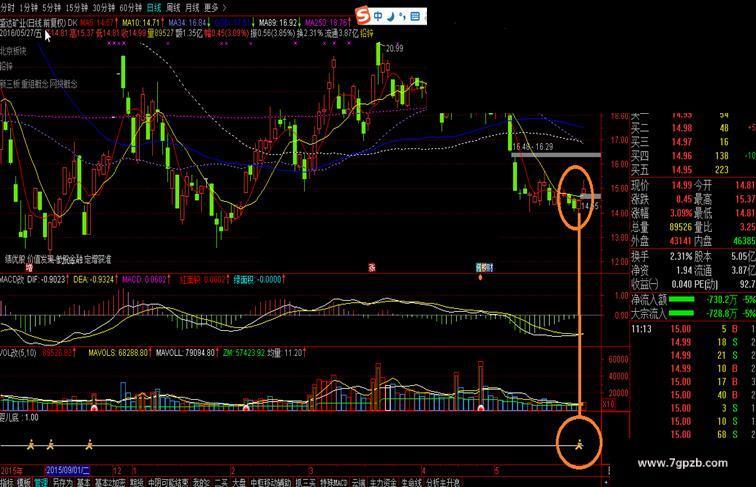Click the 婴儿底 indicator title
This screenshot has width=756, height=487.
click(9, 418)
